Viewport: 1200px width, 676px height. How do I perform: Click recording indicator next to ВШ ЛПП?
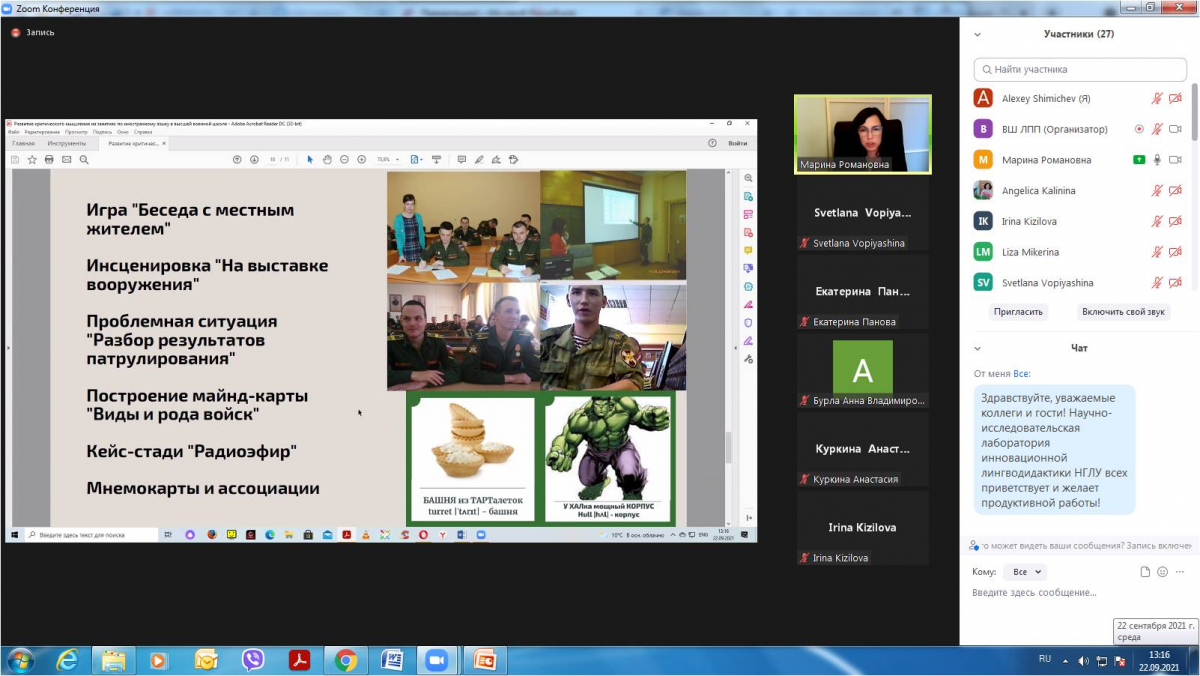coord(1139,129)
